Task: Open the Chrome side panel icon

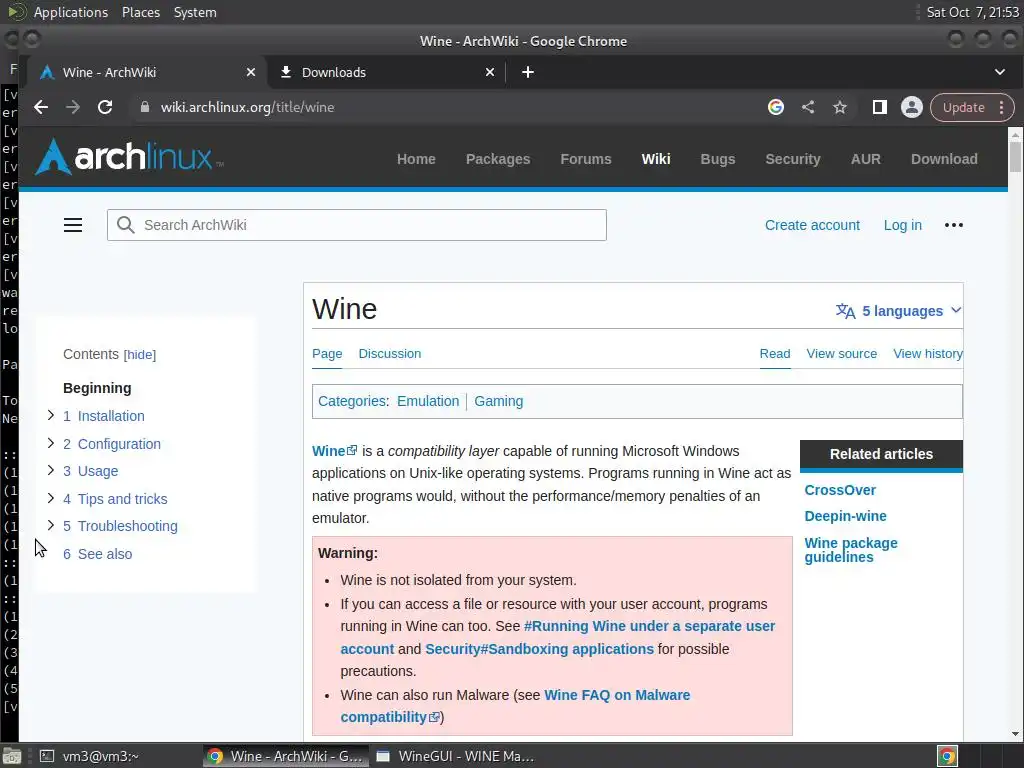Action: click(x=880, y=107)
